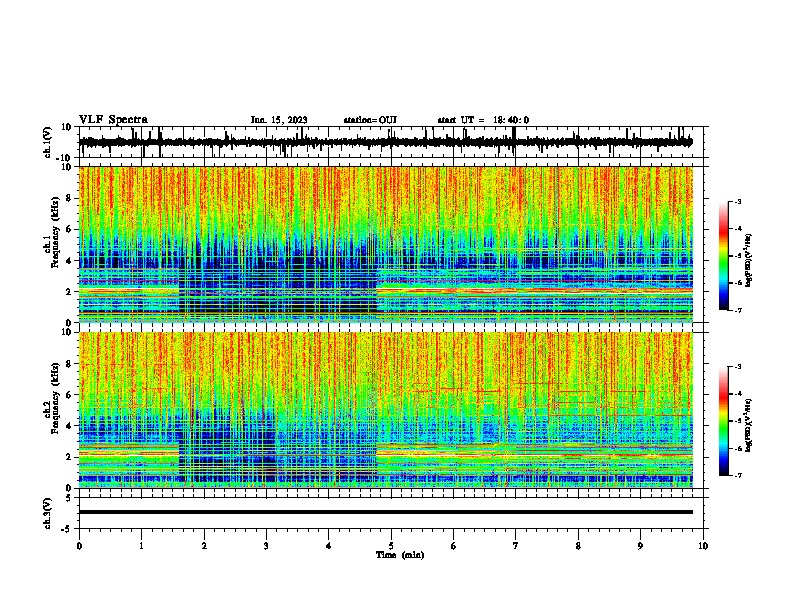Click the ch.2 color bar "log(PSD)" label
Viewport: 792px width, 612px height.
pos(749,426)
